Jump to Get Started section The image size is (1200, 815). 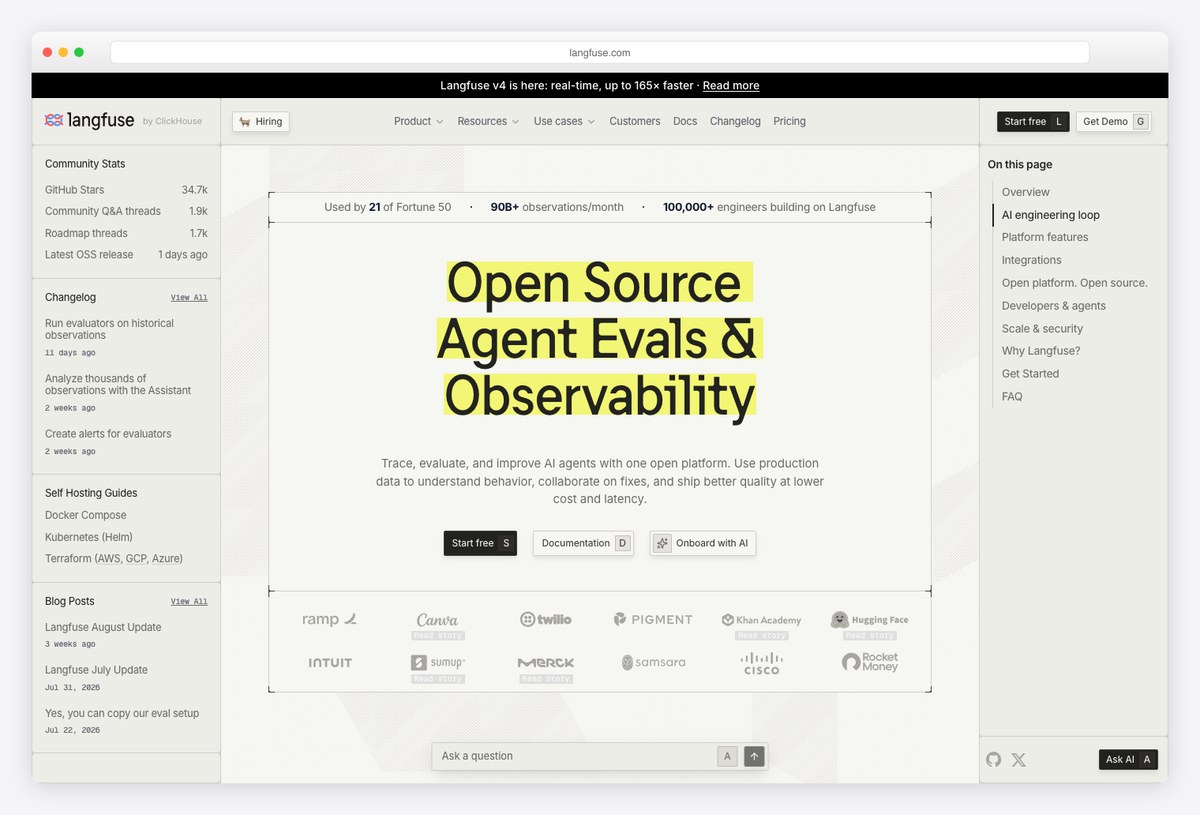1031,374
